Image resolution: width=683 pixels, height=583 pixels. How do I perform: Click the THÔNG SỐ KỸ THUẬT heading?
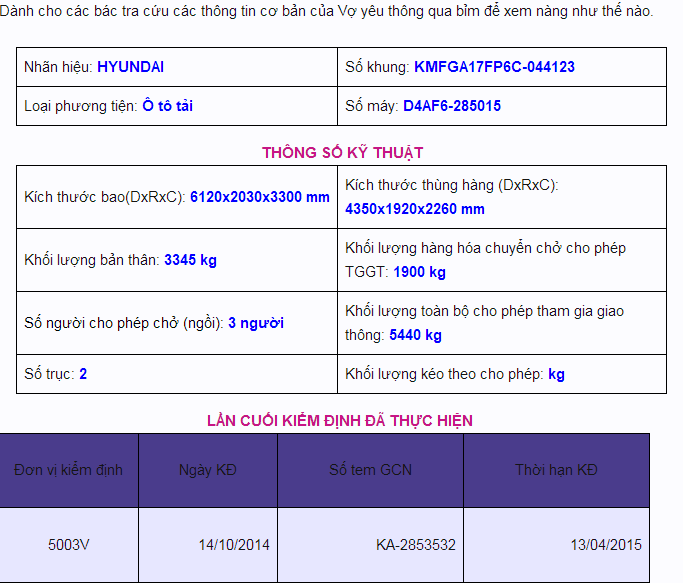tap(342, 153)
